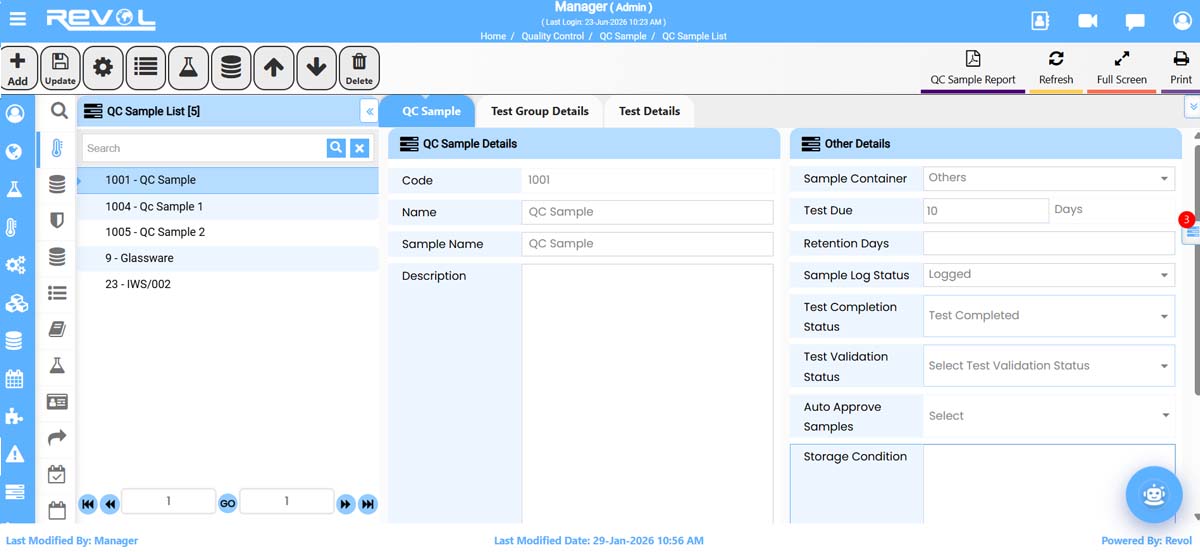Move record up with arrow icon
The image size is (1200, 552).
(x=274, y=68)
